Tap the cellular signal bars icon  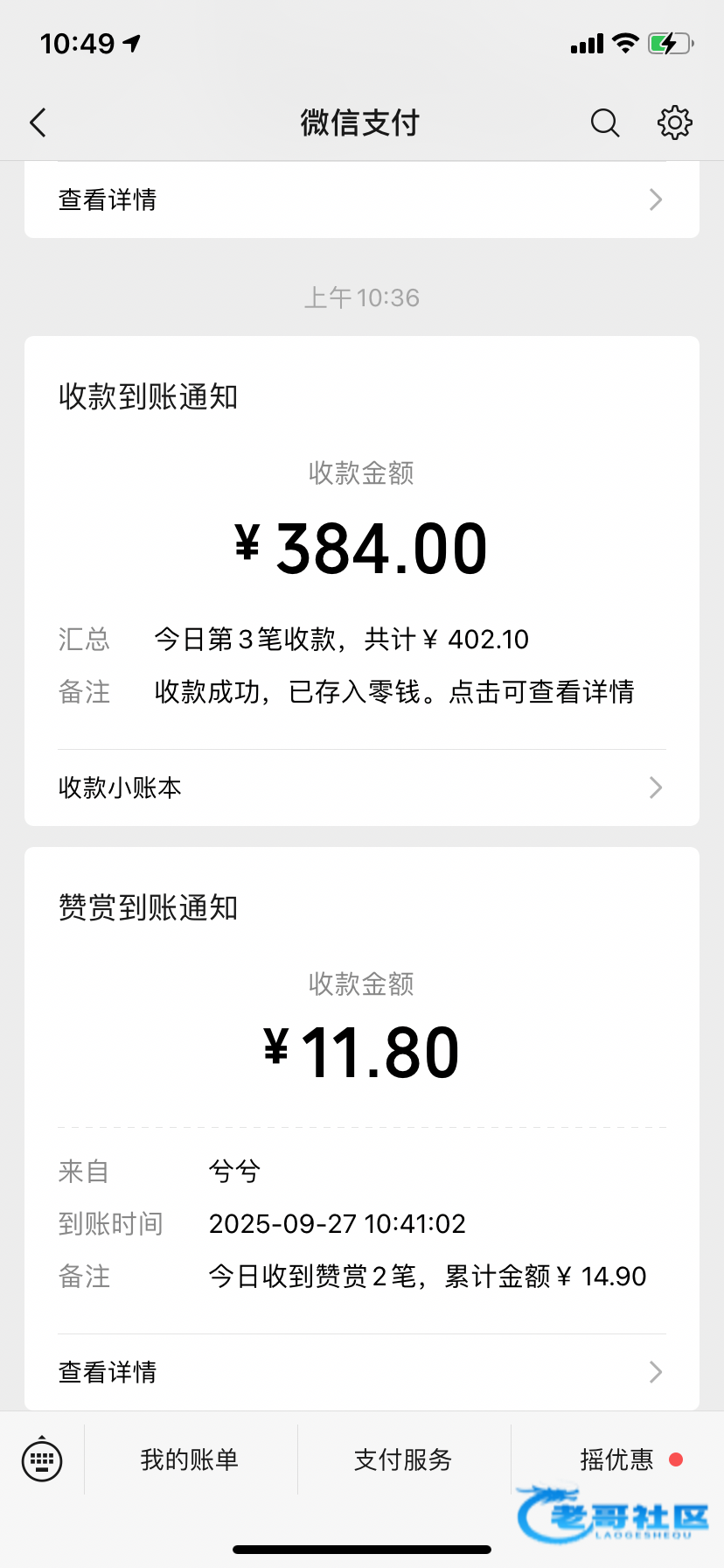pyautogui.click(x=587, y=44)
